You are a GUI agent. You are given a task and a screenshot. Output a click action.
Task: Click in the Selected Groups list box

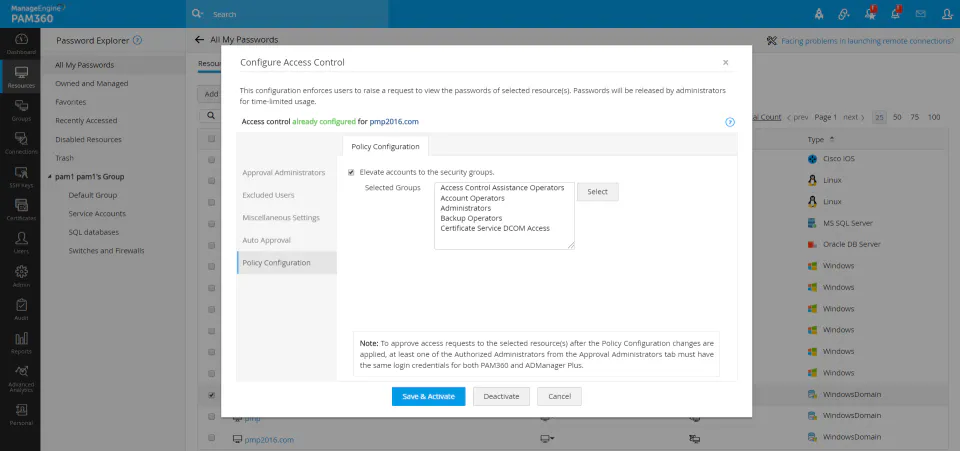pos(504,216)
